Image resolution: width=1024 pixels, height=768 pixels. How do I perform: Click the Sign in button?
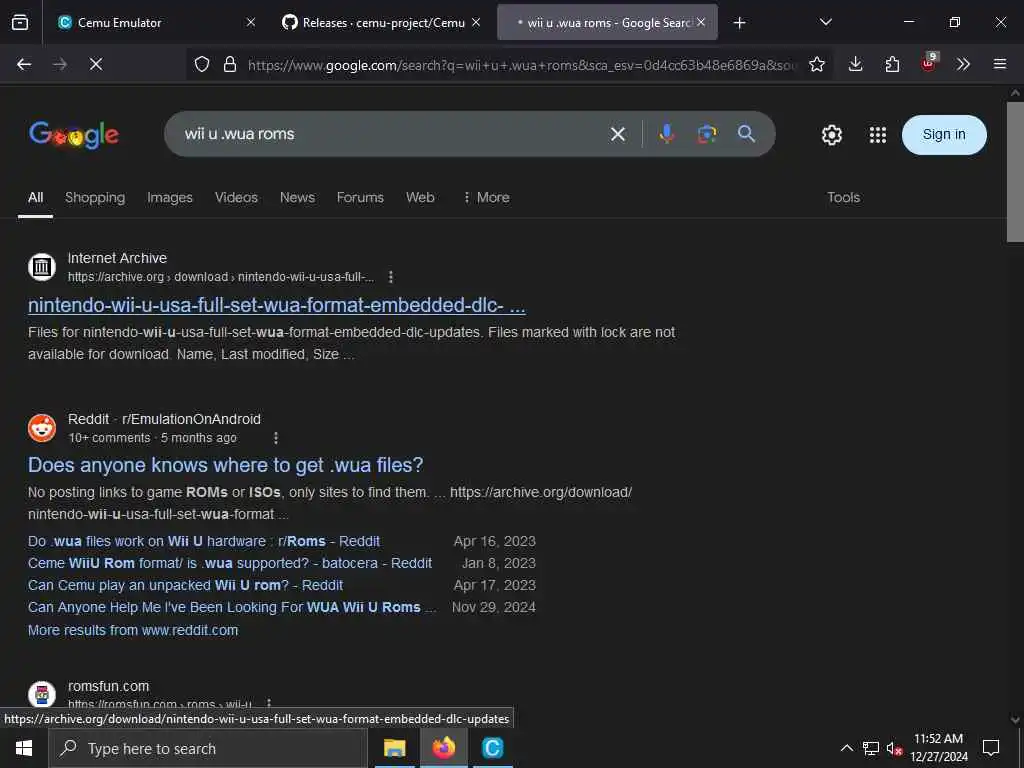click(x=944, y=135)
